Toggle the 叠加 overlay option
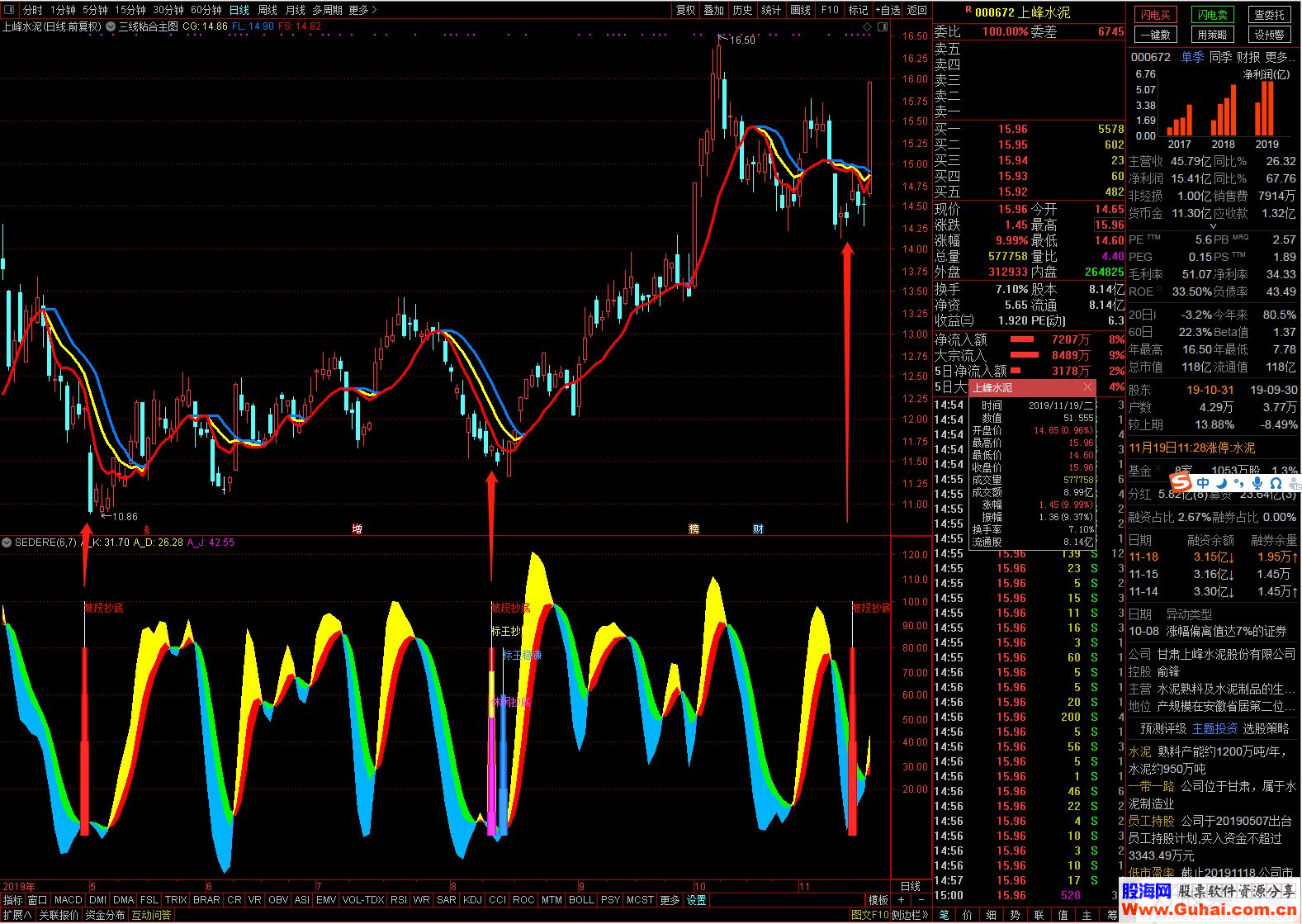1302x924 pixels. tap(713, 10)
